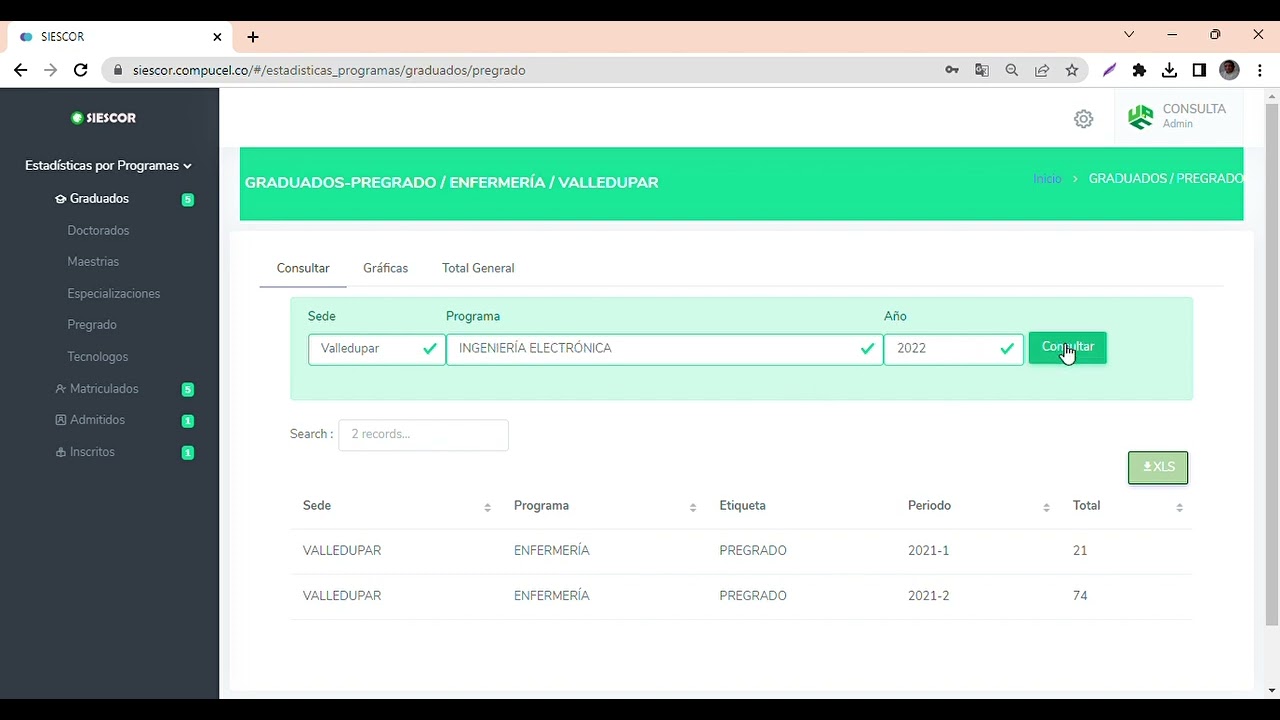This screenshot has height=720, width=1280.
Task: Click PREGRADO in the 2021-1 row
Action: (753, 551)
